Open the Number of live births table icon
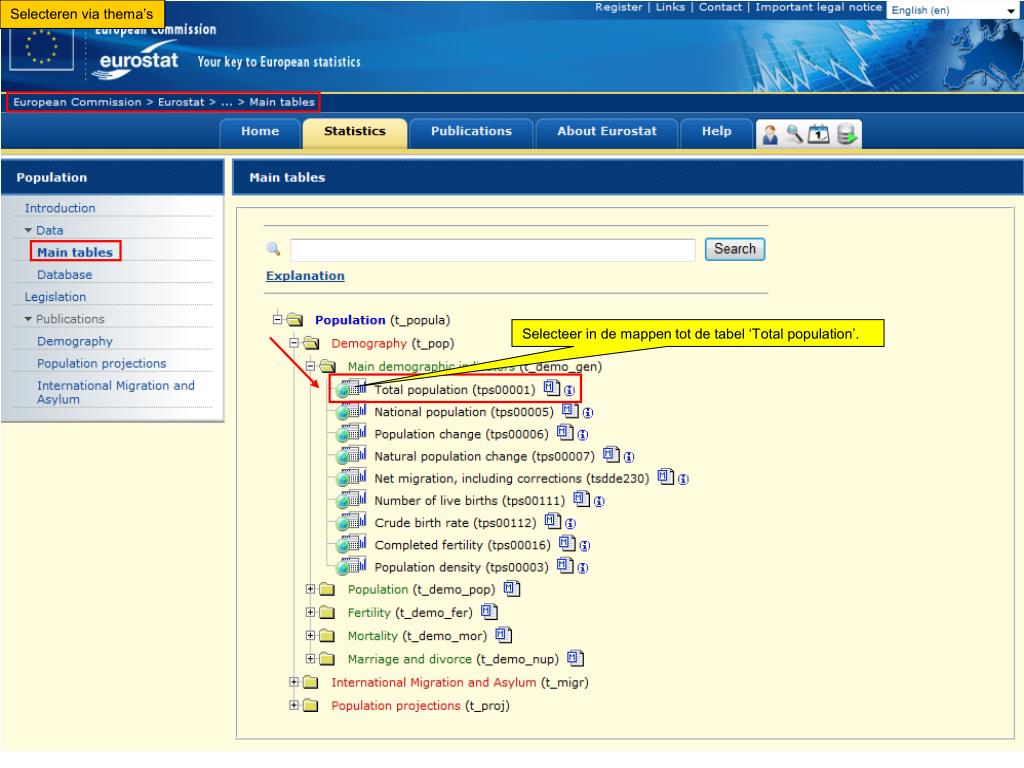This screenshot has width=1024, height=768. (x=351, y=500)
